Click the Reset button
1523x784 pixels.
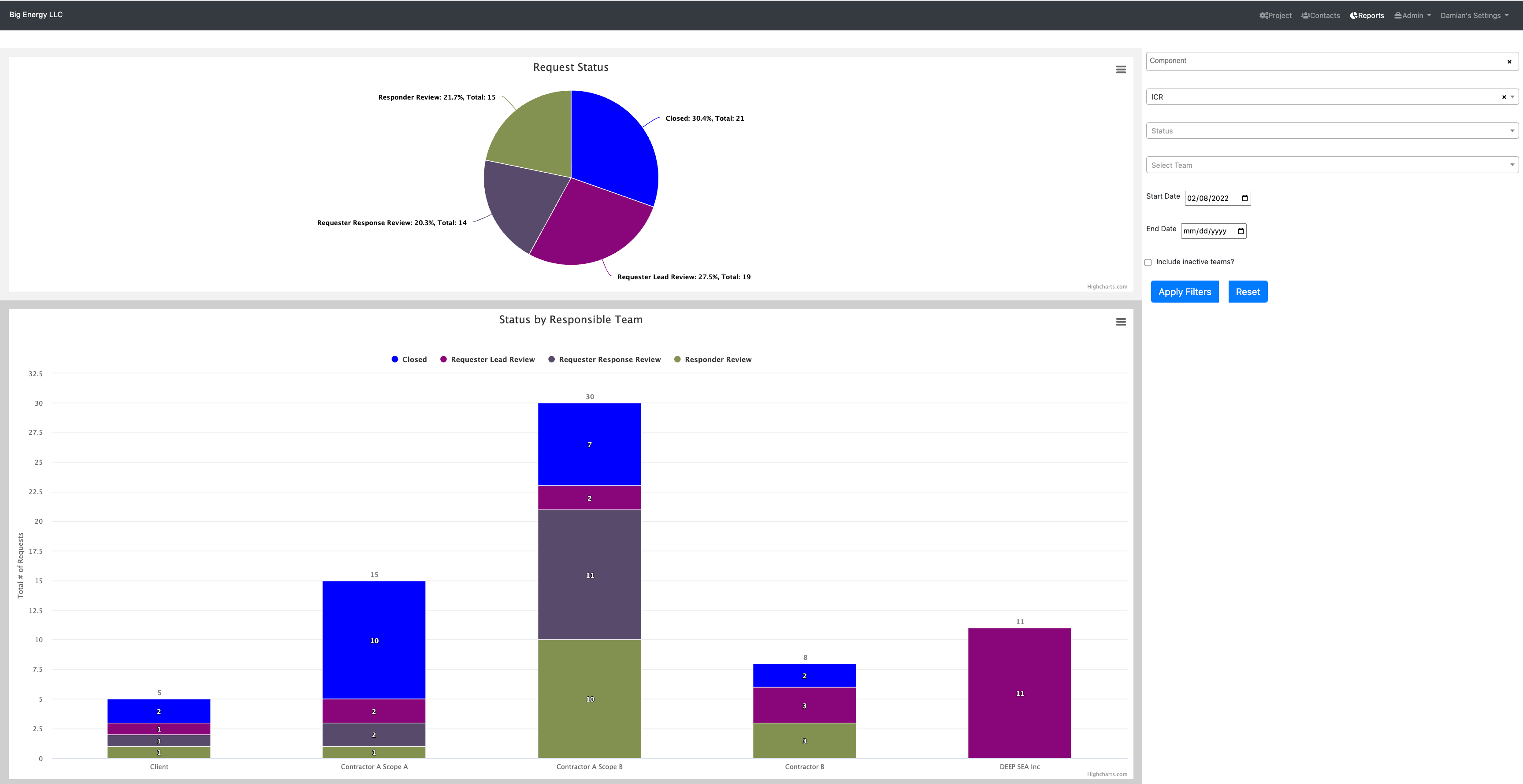(1248, 292)
